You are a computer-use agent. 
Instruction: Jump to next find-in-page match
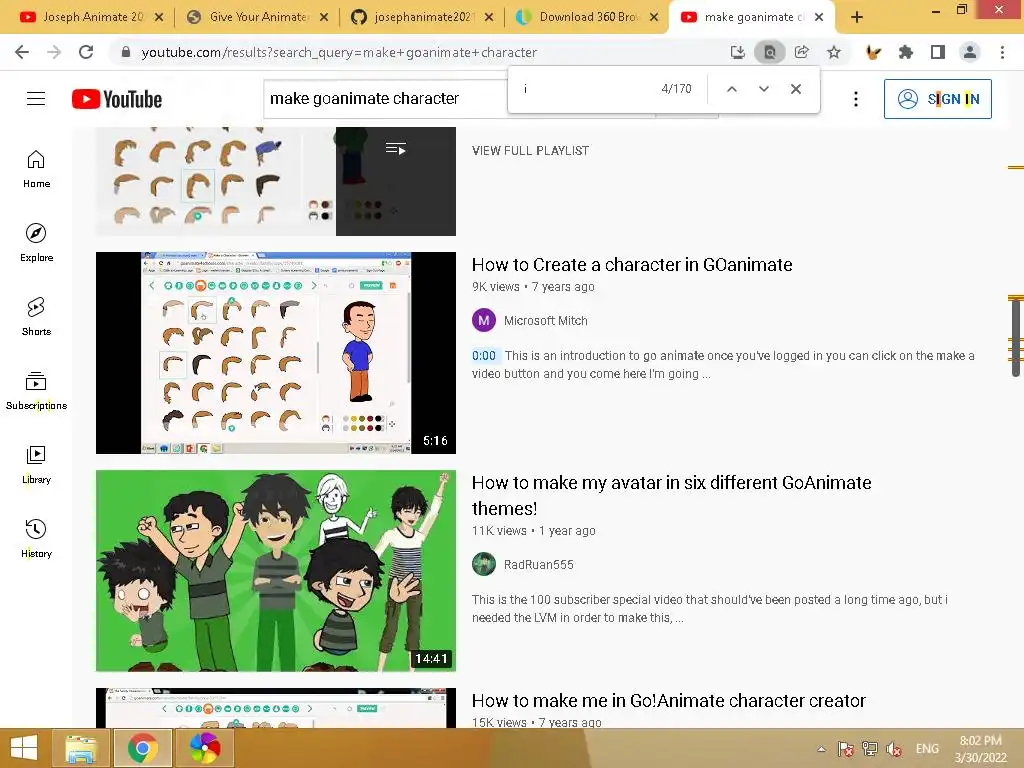tap(763, 89)
